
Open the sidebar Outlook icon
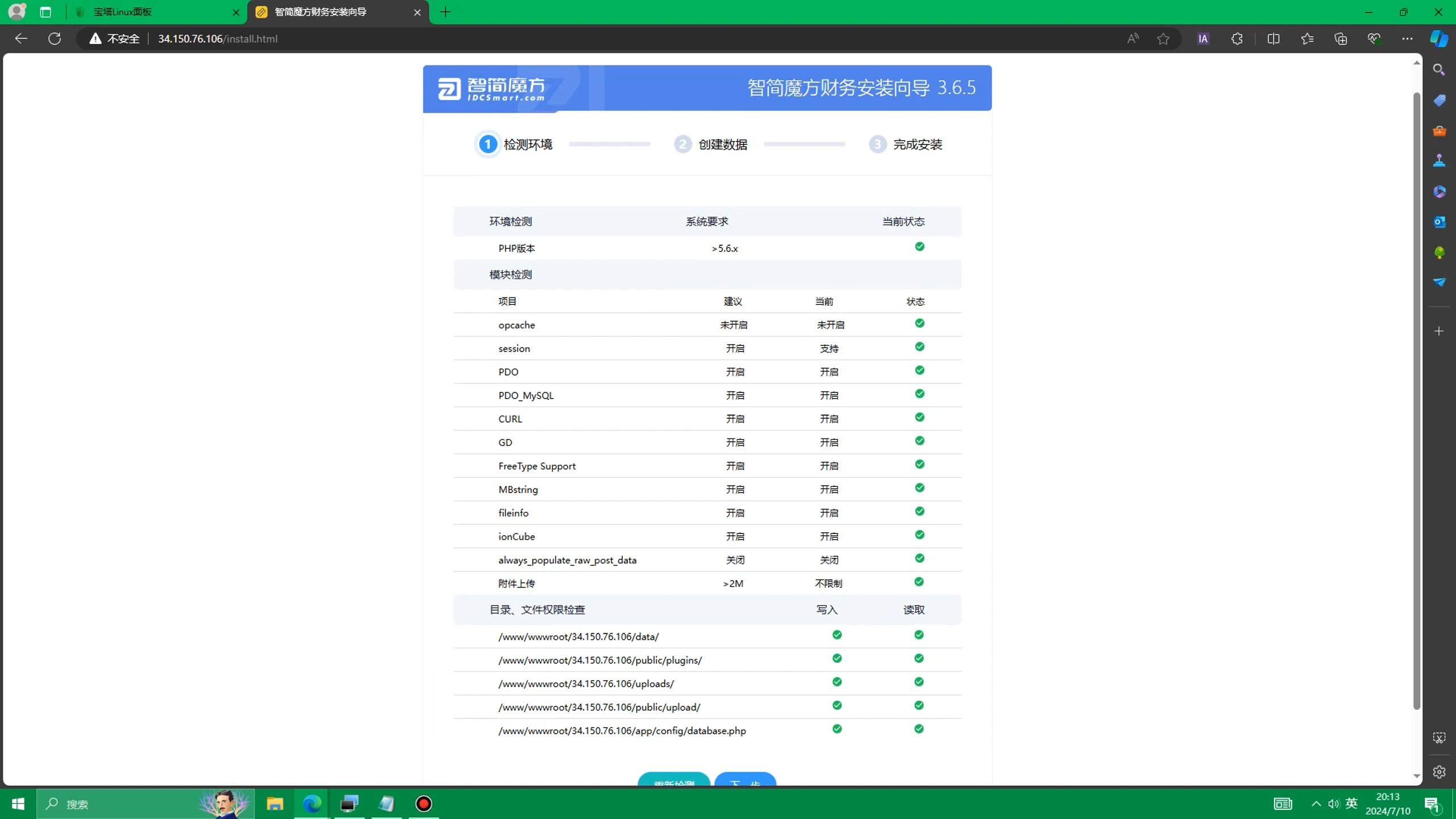[1439, 222]
